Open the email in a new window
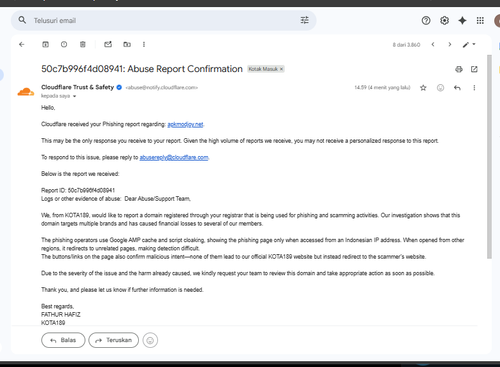 click(474, 69)
